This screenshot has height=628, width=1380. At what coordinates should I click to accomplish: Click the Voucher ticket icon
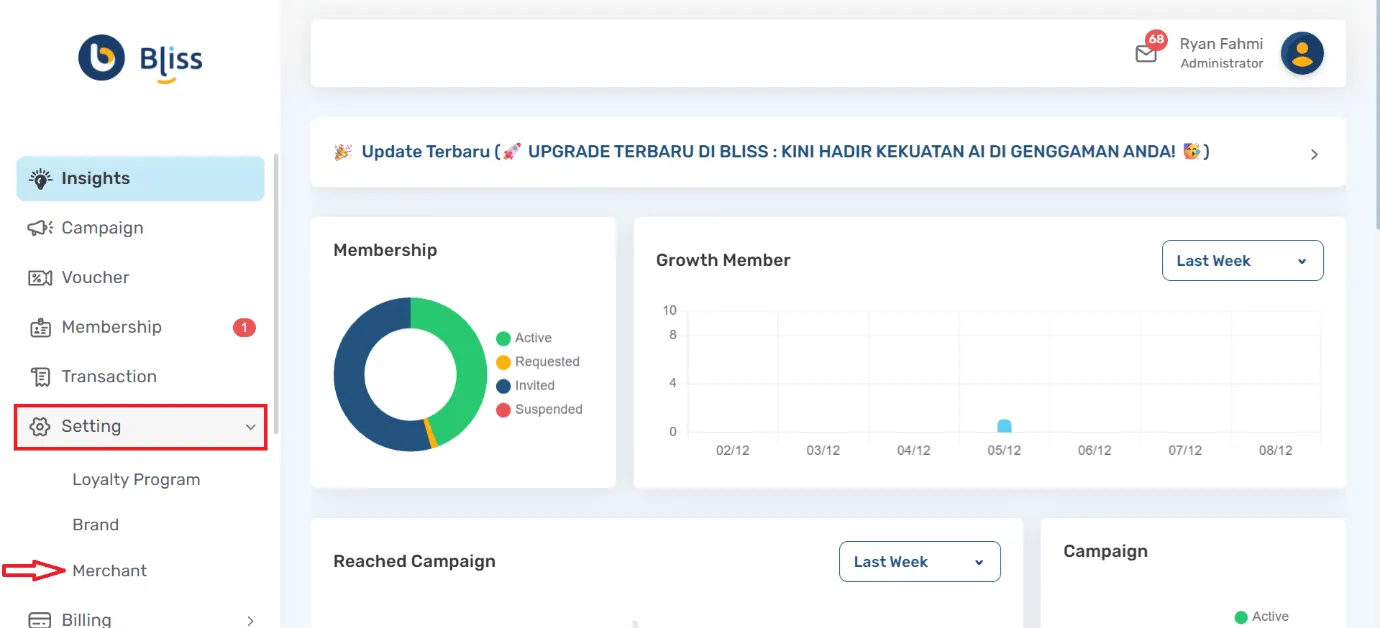coord(40,278)
